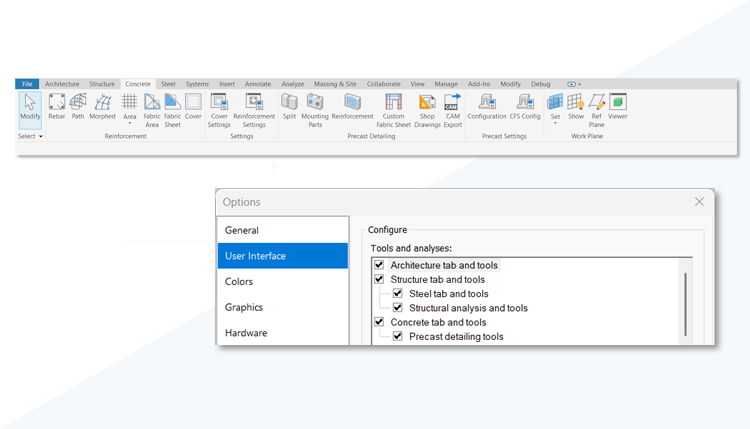Toggle Concrete tab and tools checkbox
Screen dimensions: 750x429
[x=379, y=322]
